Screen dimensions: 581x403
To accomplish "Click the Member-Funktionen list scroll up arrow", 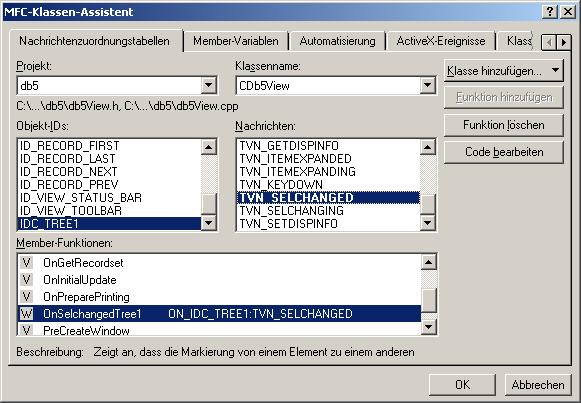I will 428,262.
